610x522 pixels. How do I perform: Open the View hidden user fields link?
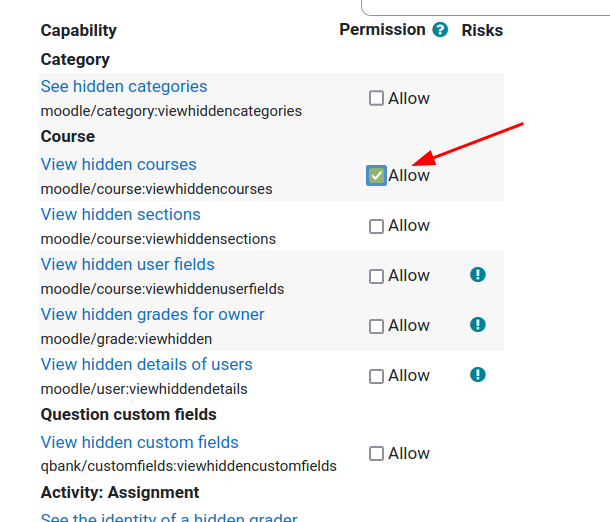[128, 264]
